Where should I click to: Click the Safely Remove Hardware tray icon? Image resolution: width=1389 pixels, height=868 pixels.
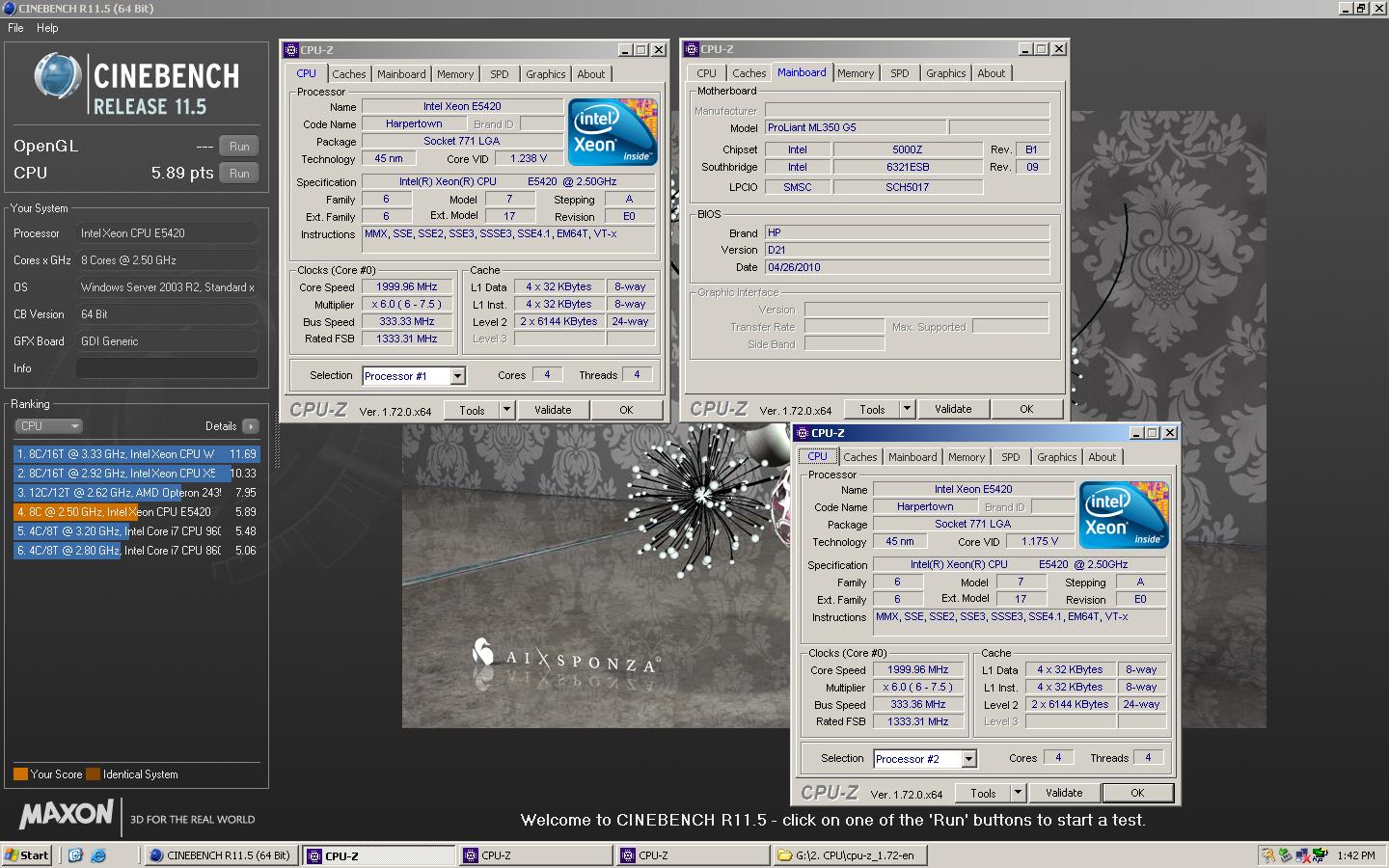pos(1284,855)
